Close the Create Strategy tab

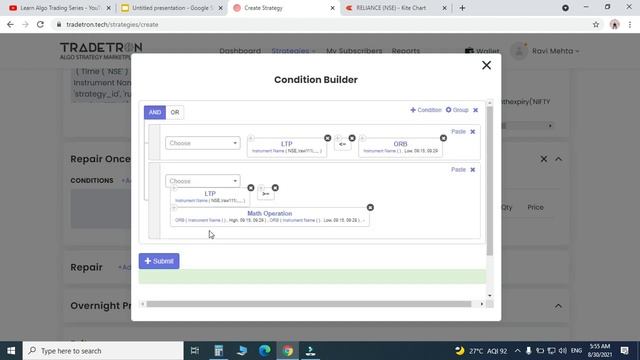[x=332, y=8]
